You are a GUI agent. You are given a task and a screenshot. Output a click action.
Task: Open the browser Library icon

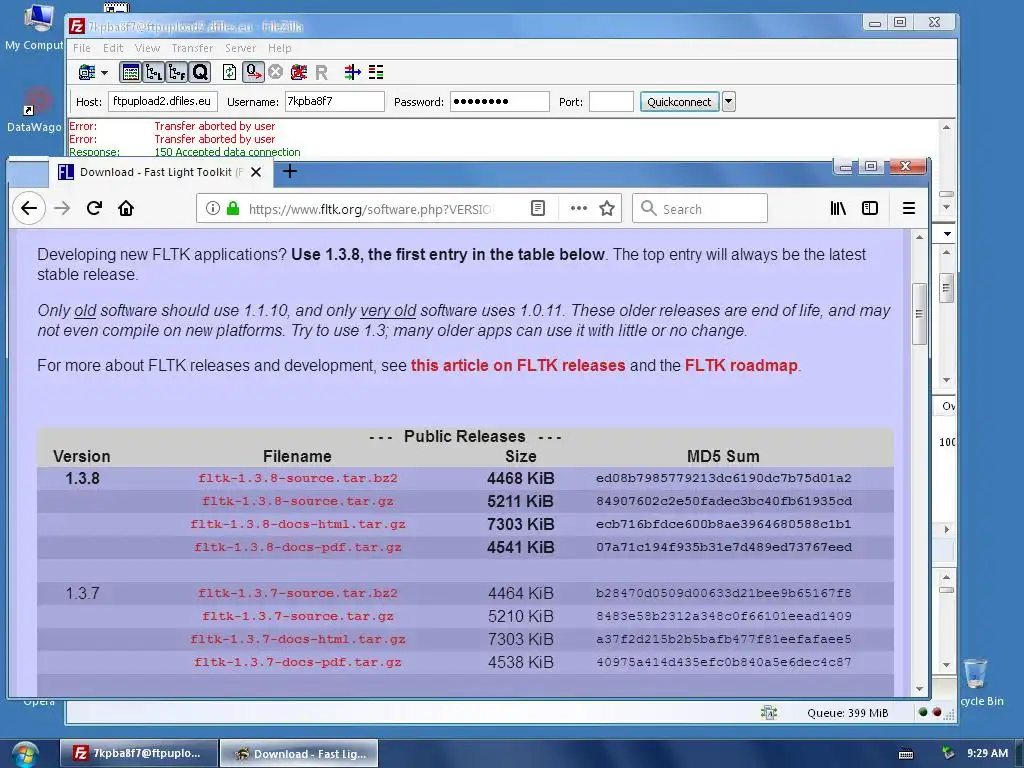coord(838,208)
